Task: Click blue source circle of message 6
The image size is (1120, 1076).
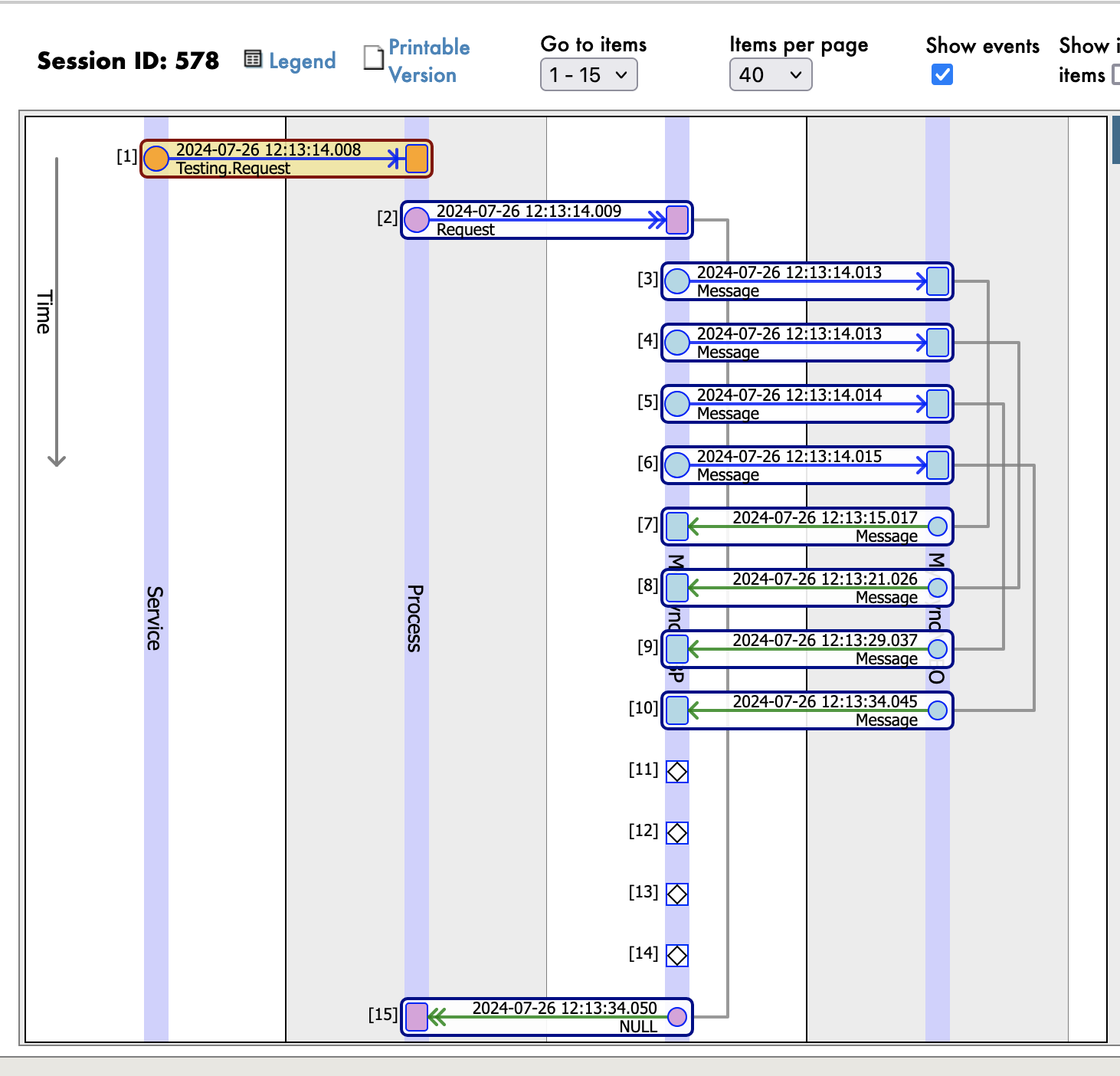Action: (677, 465)
